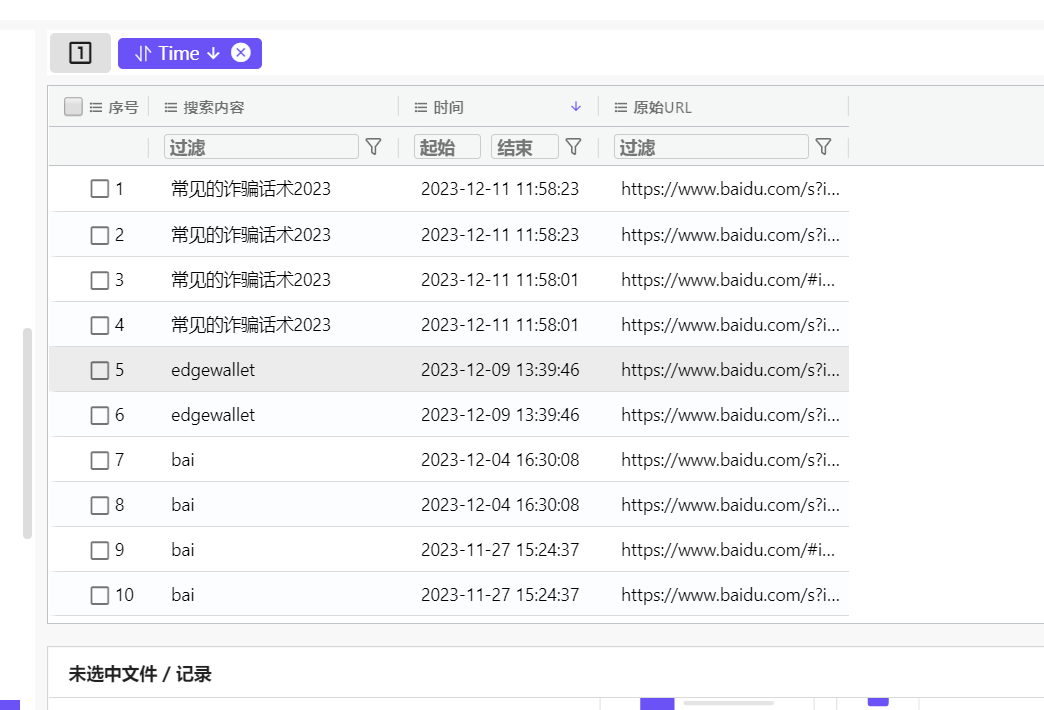
Task: Check the checkbox for row 9
Action: coord(100,550)
